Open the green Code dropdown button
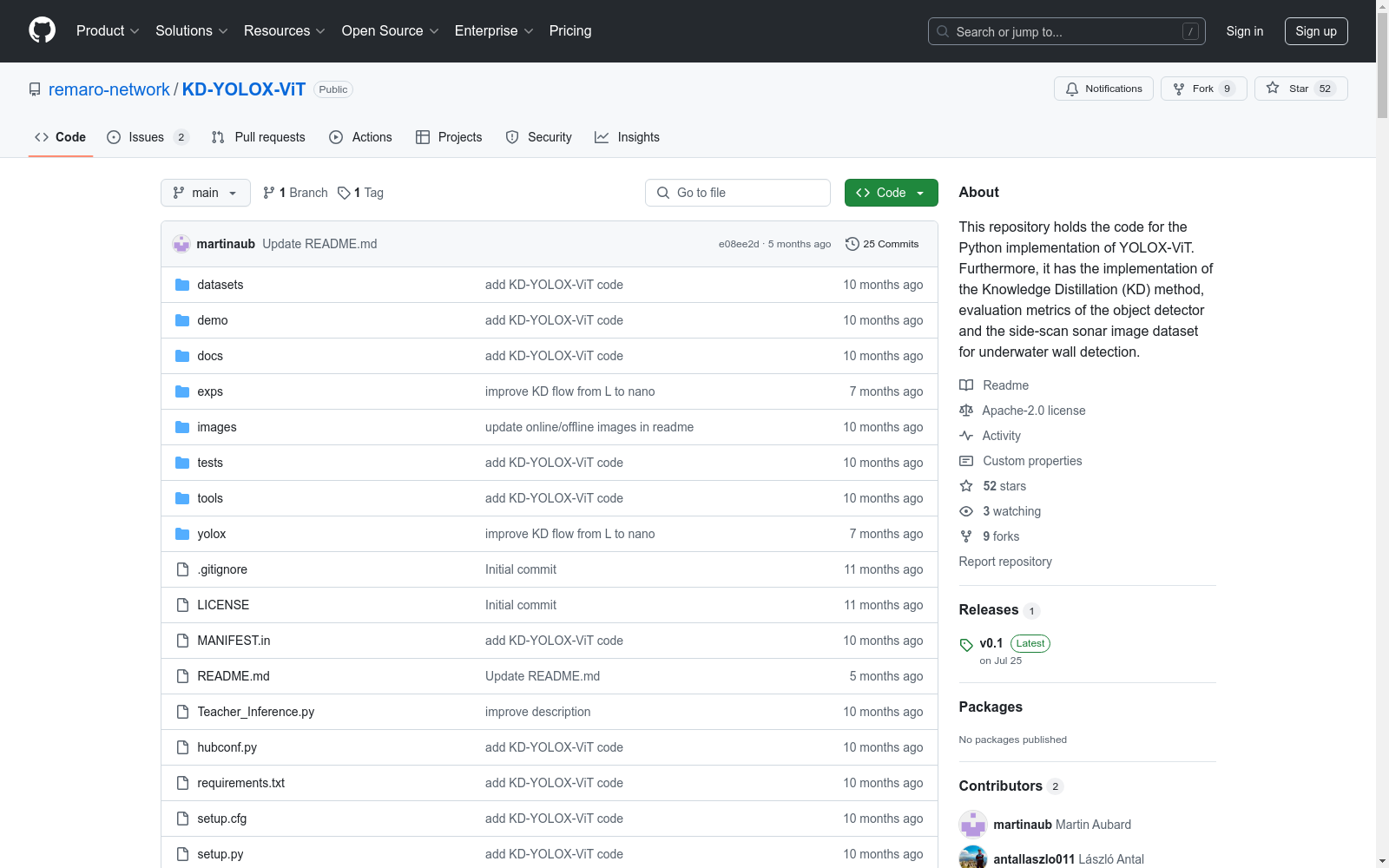This screenshot has width=1389, height=868. pyautogui.click(x=891, y=193)
